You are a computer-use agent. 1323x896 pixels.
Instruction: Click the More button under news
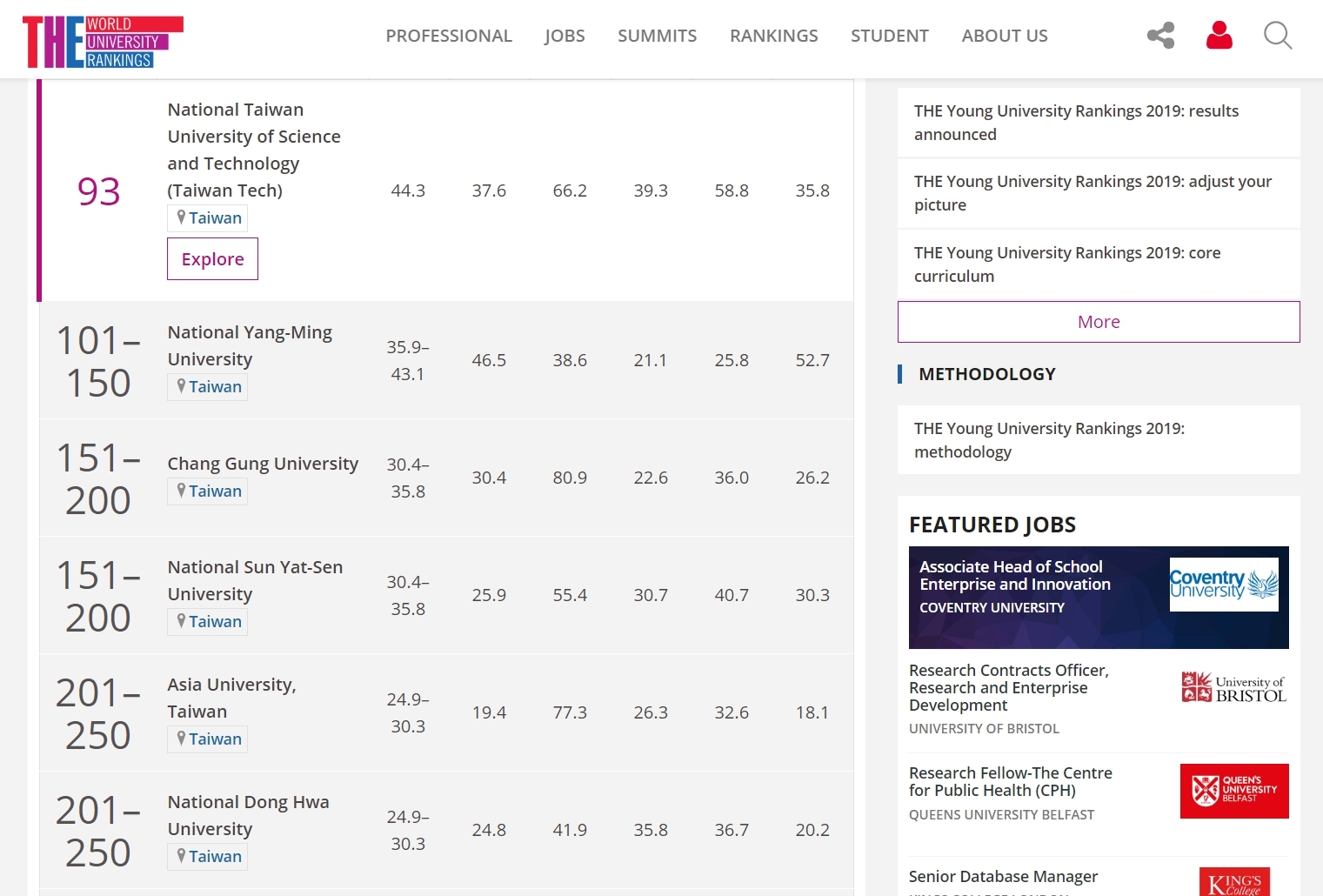1098,322
